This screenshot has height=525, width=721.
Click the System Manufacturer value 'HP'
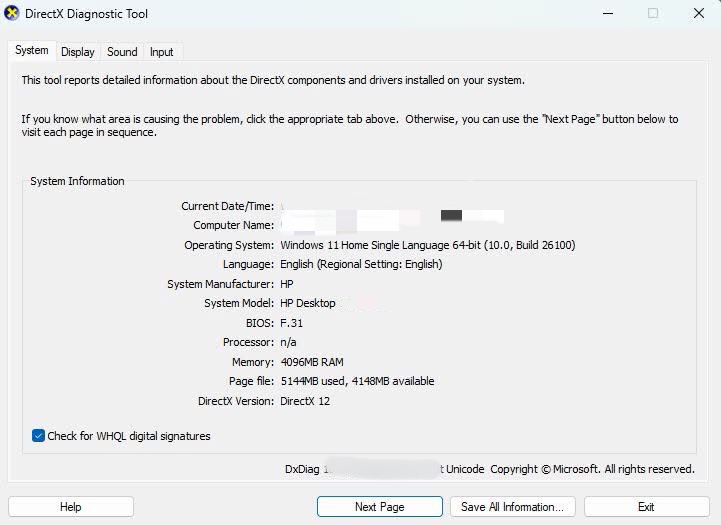click(x=287, y=284)
